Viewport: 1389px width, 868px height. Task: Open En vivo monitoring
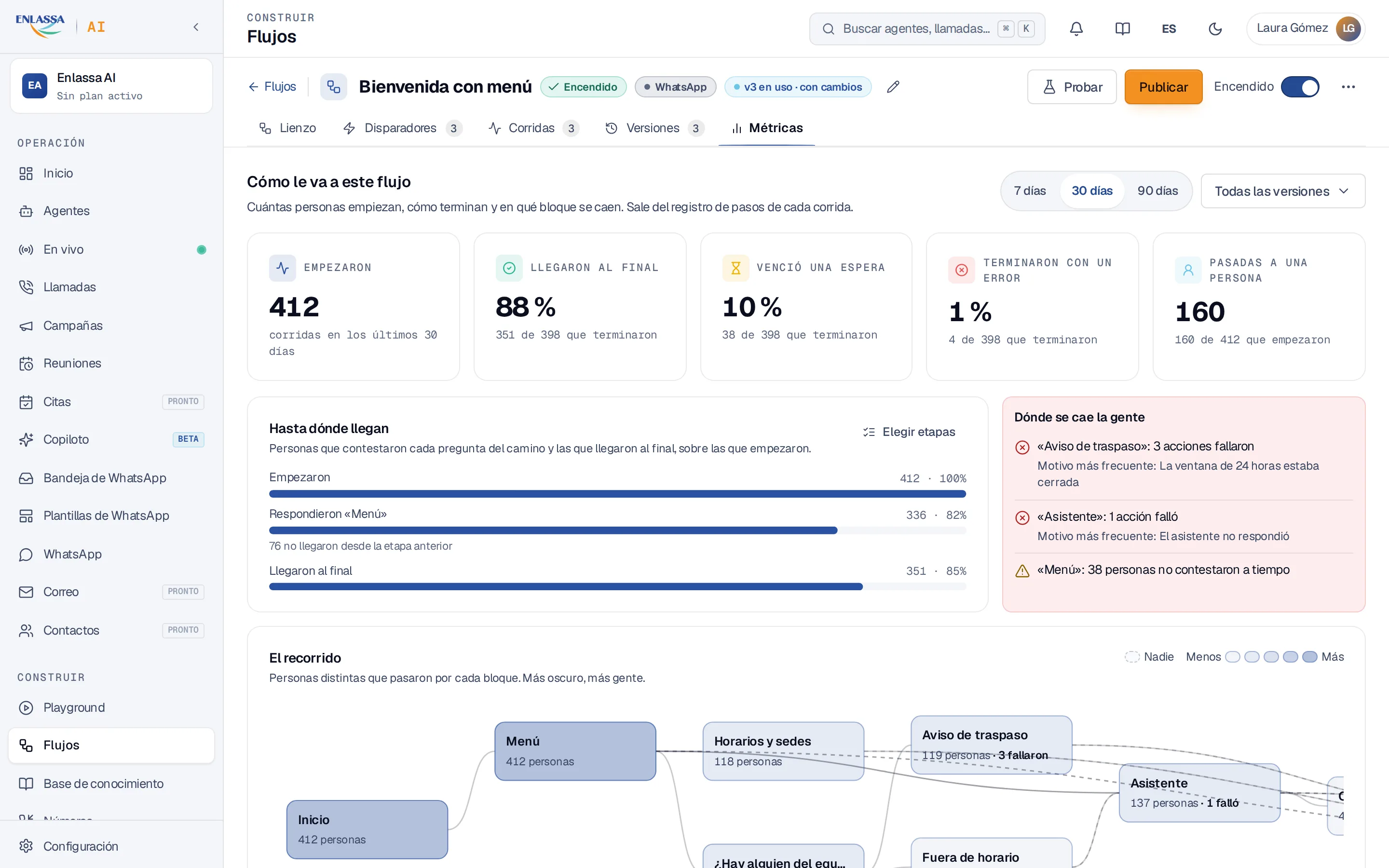111,250
